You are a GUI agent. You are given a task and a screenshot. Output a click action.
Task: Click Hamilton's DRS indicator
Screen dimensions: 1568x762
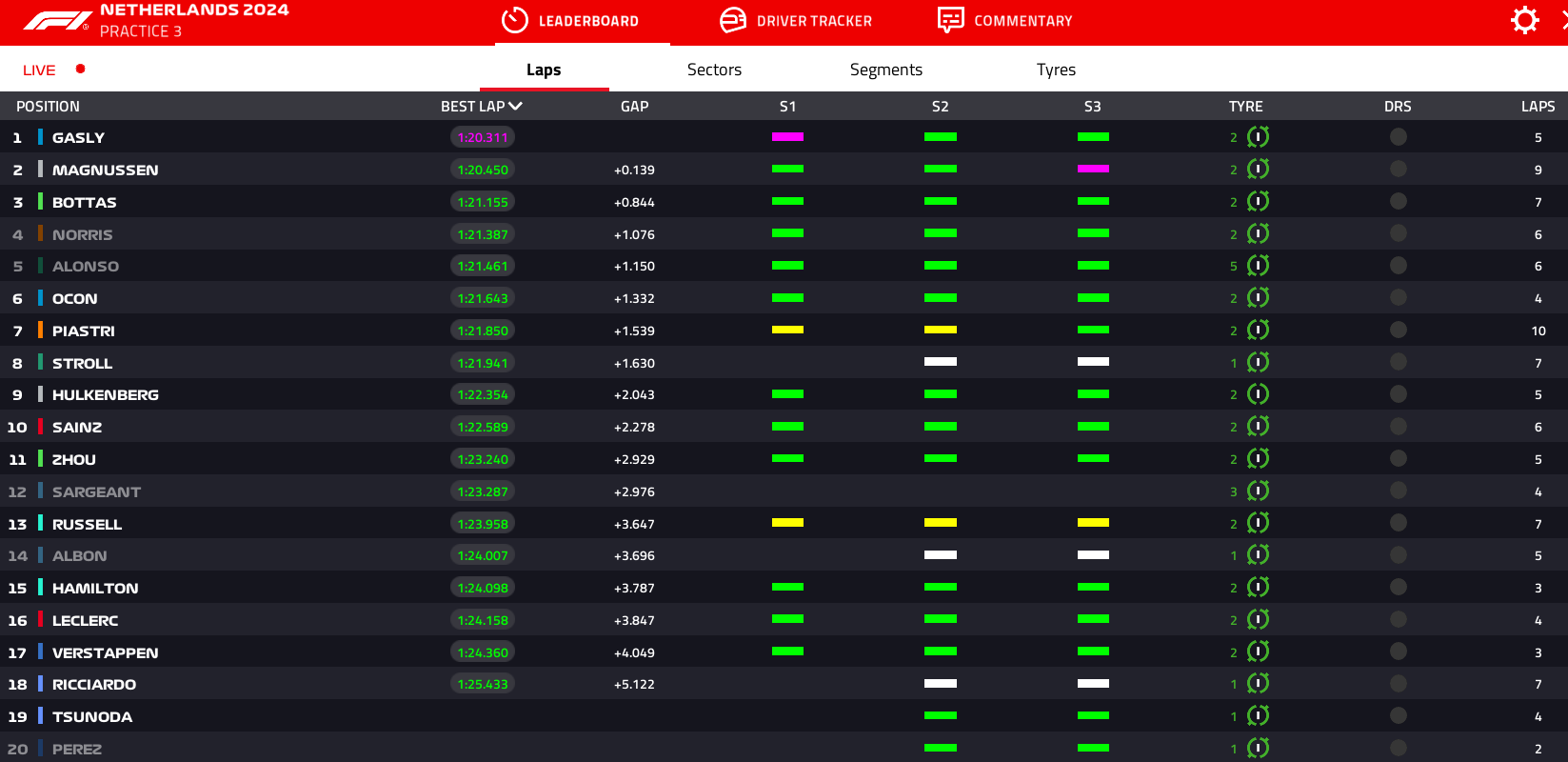1398,588
